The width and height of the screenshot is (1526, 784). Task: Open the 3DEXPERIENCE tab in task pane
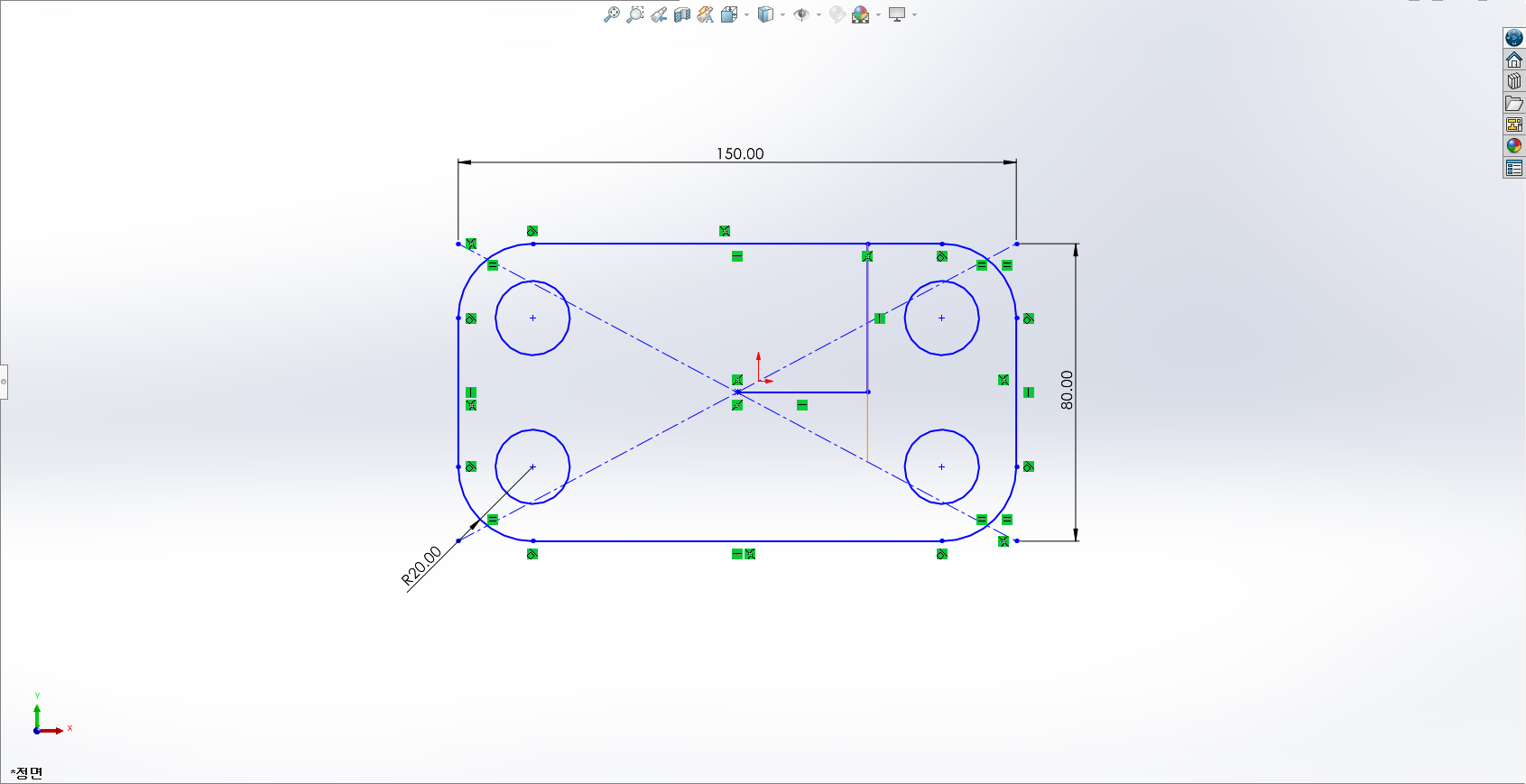click(x=1514, y=38)
